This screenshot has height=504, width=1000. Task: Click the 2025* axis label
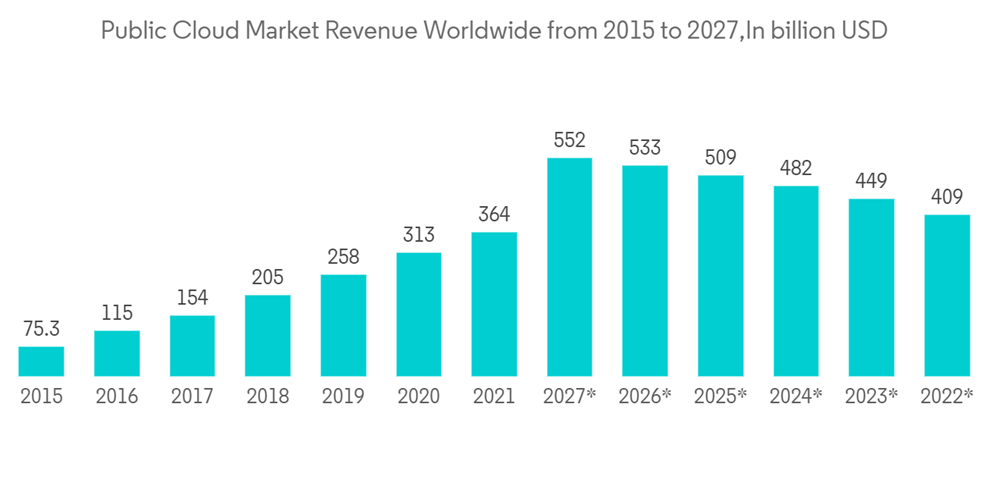pos(720,397)
